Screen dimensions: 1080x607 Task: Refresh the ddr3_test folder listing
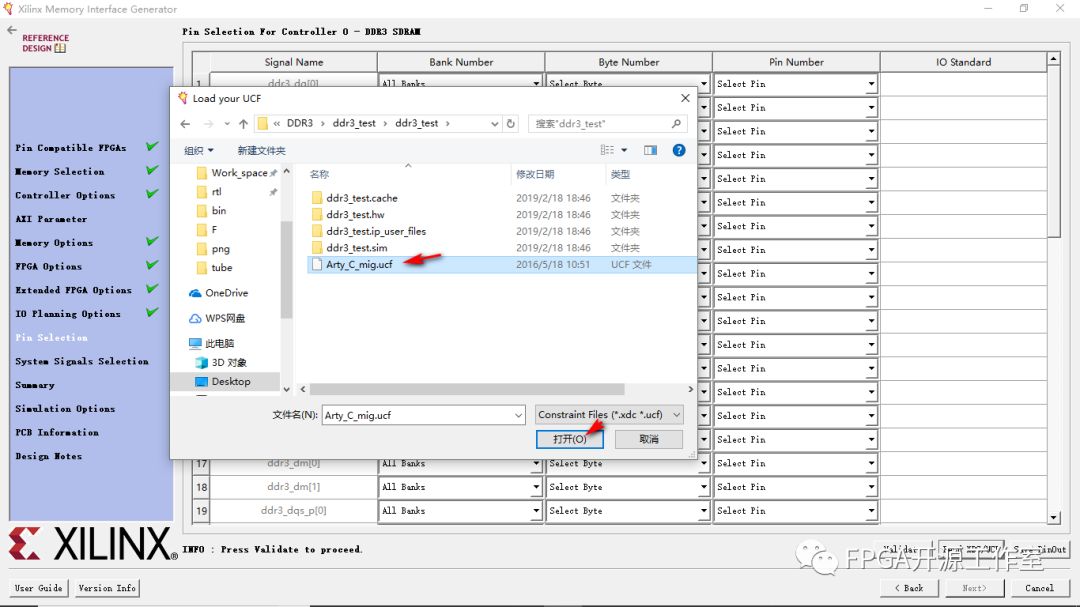(x=511, y=124)
